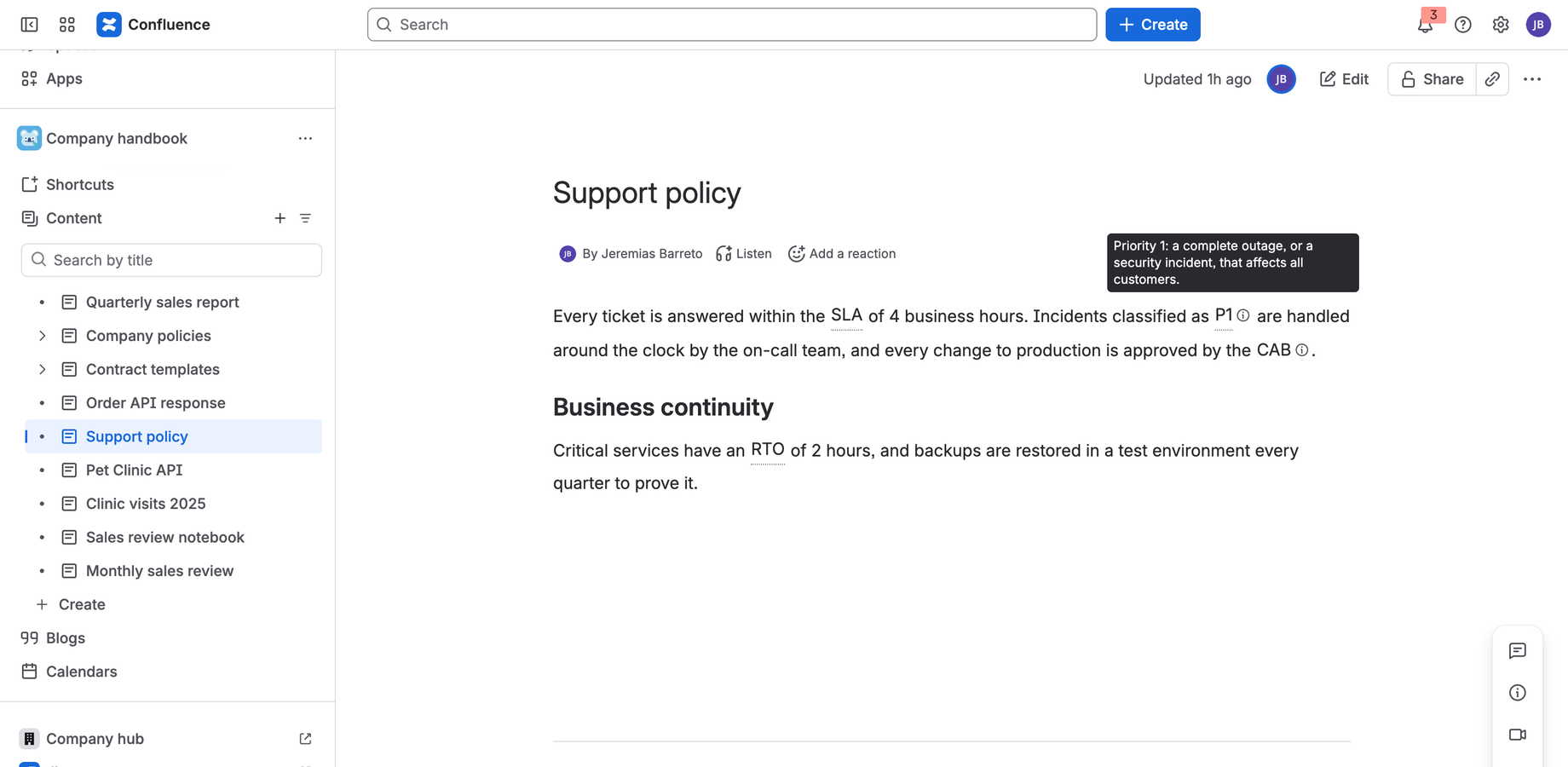Open the app switcher grid icon
This screenshot has width=1568, height=767.
(x=67, y=25)
